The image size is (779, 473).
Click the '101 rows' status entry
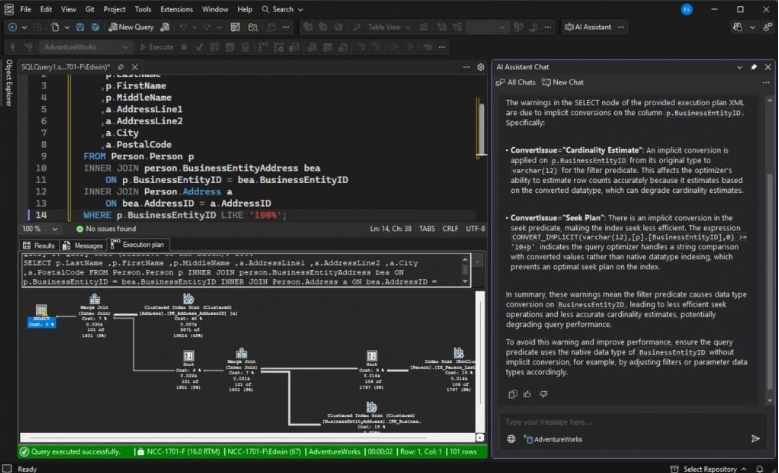coord(463,452)
